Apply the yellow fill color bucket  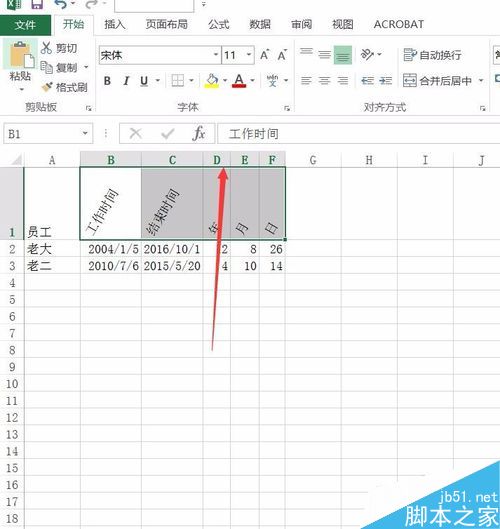tap(212, 81)
